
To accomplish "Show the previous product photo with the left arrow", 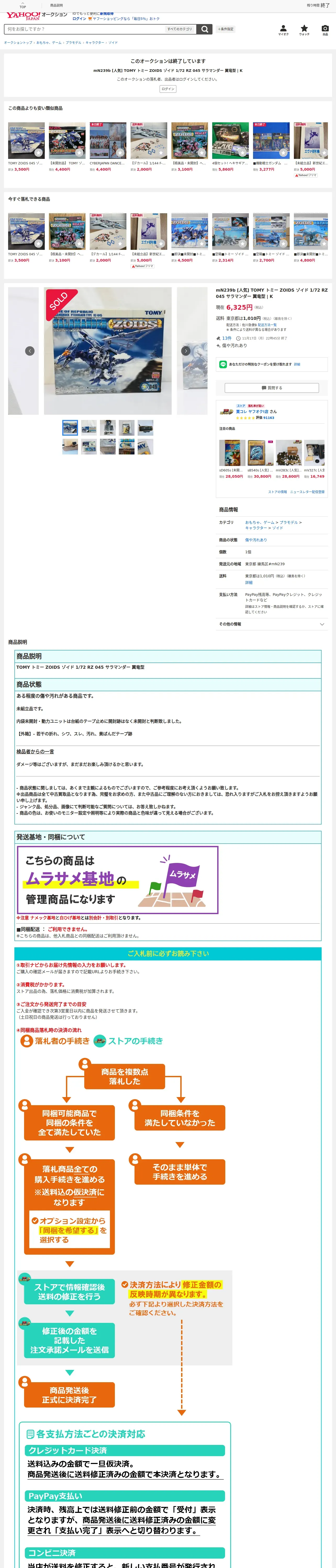I will (29, 351).
